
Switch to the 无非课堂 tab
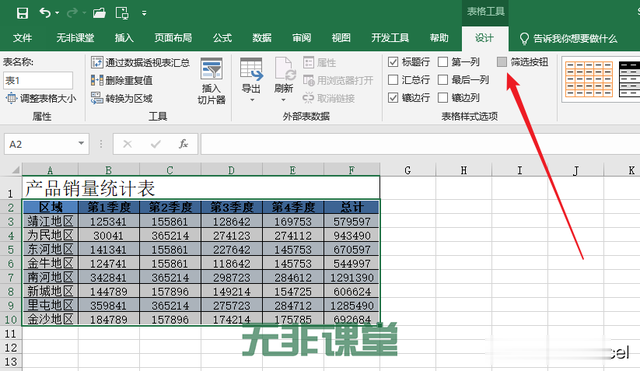(75, 38)
